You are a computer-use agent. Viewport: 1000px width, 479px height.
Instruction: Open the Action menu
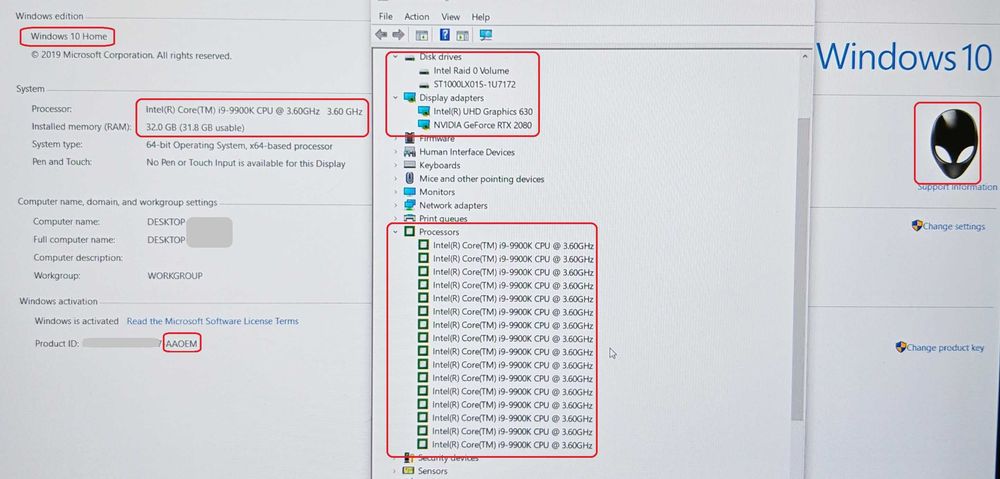(416, 17)
